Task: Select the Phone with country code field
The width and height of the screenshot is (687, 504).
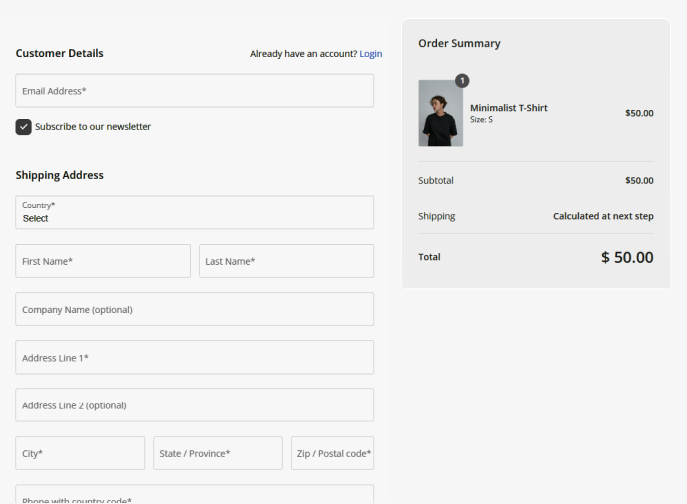Action: [x=194, y=496]
